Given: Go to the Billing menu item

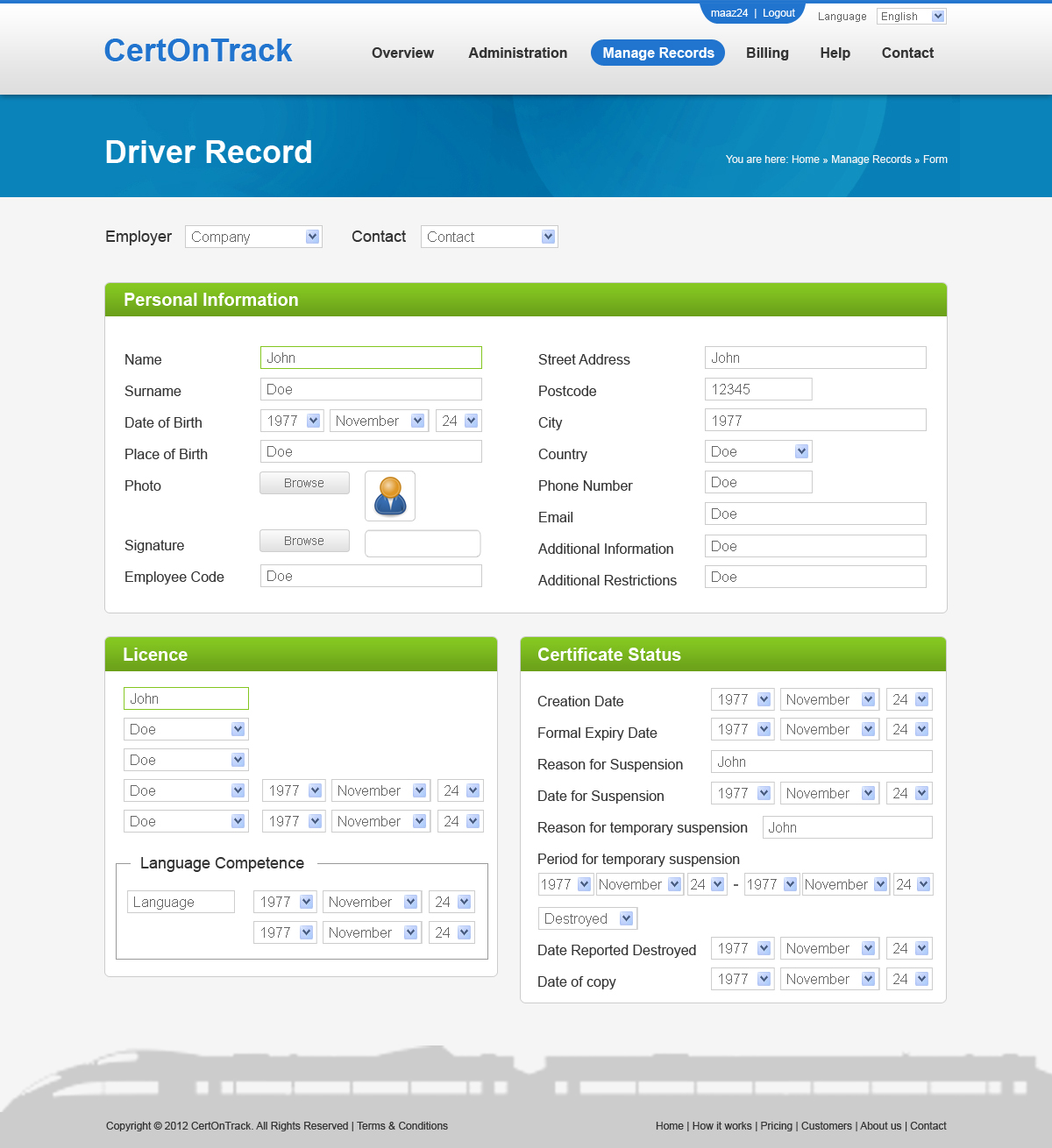Looking at the screenshot, I should (767, 53).
